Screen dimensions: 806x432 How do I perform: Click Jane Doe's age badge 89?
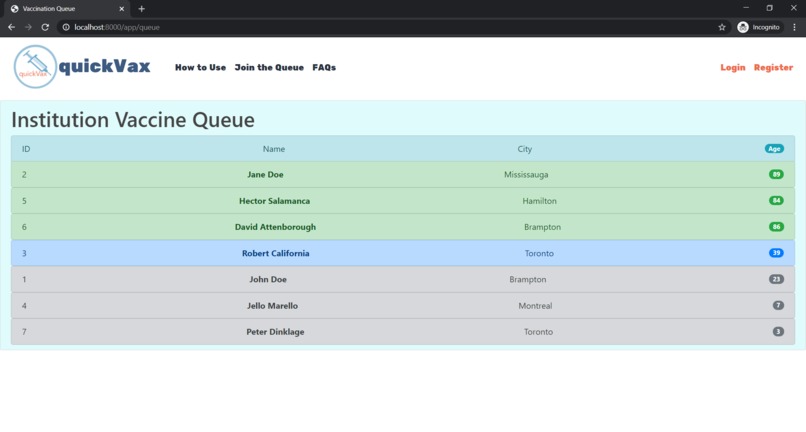tap(776, 174)
